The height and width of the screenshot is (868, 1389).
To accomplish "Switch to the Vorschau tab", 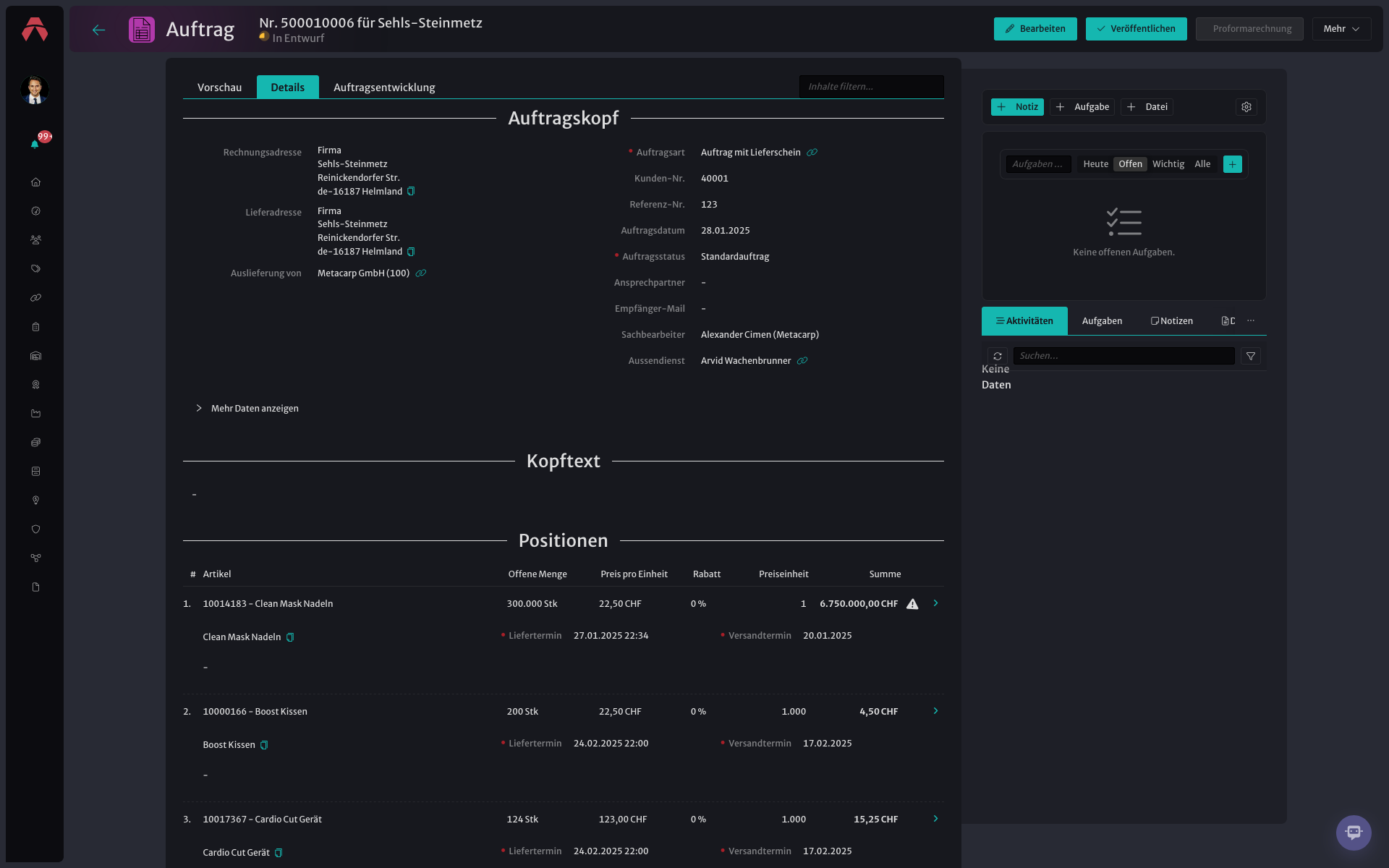I will tap(220, 87).
